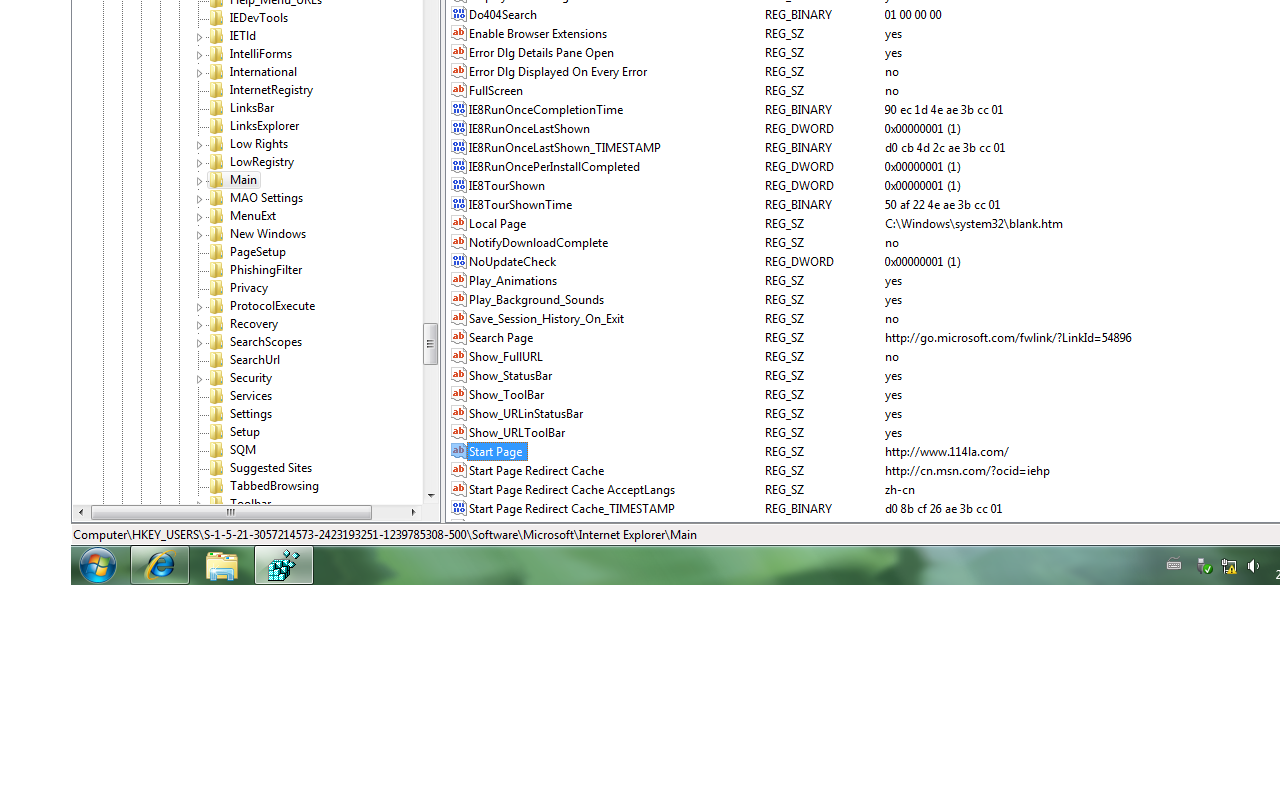This screenshot has width=1280, height=800.
Task: Select the SQM key
Action: (x=242, y=450)
